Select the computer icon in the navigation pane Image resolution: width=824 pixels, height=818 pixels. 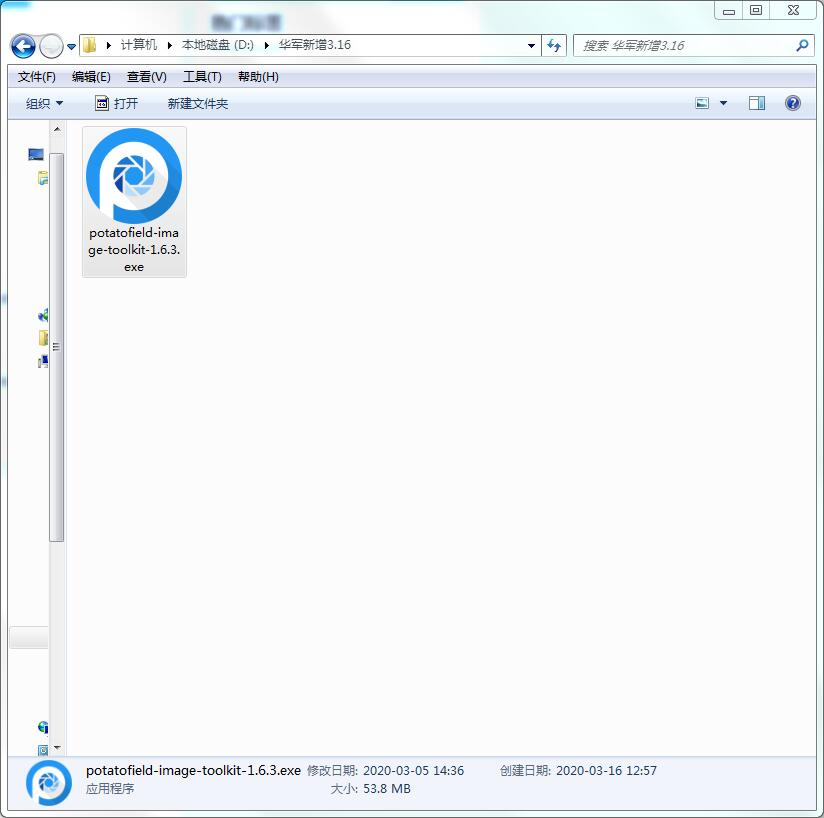point(36,154)
